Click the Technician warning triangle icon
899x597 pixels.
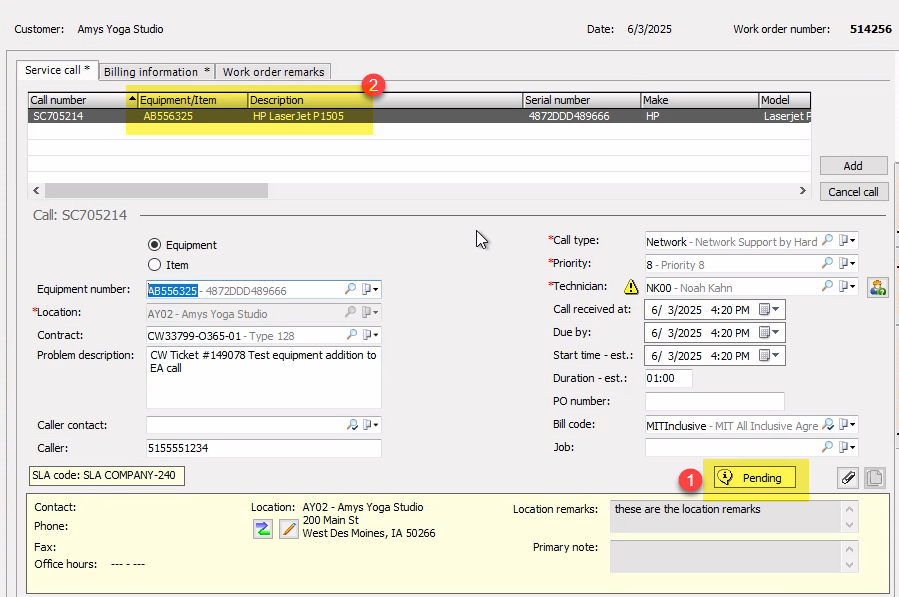tap(631, 286)
